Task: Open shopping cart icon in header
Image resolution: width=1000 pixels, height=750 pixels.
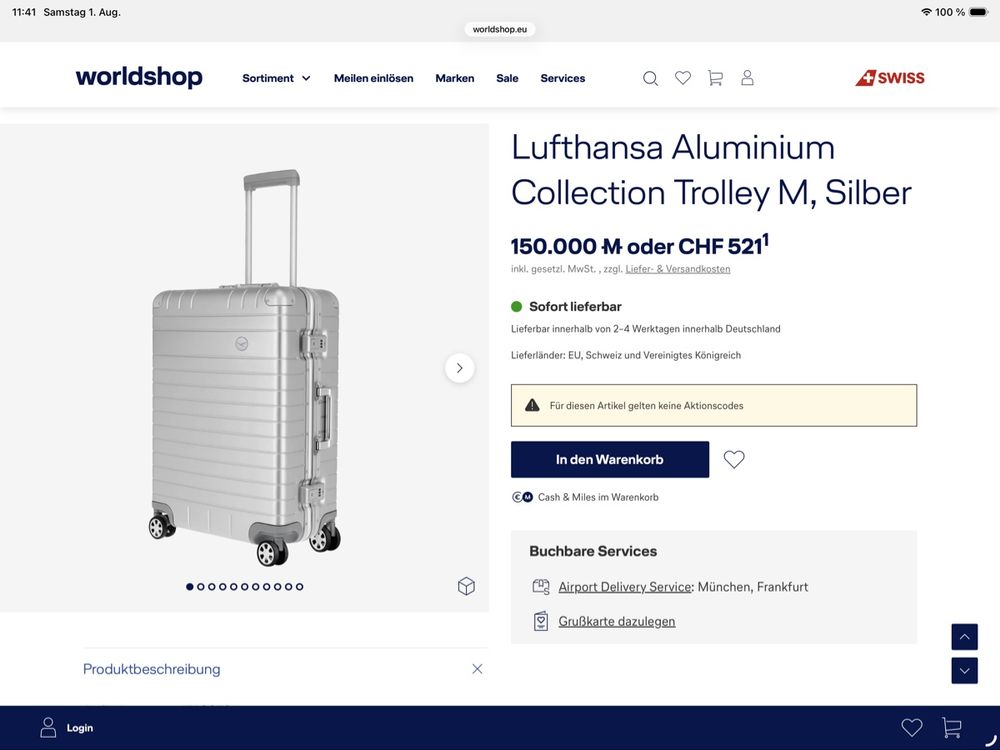Action: click(x=715, y=78)
